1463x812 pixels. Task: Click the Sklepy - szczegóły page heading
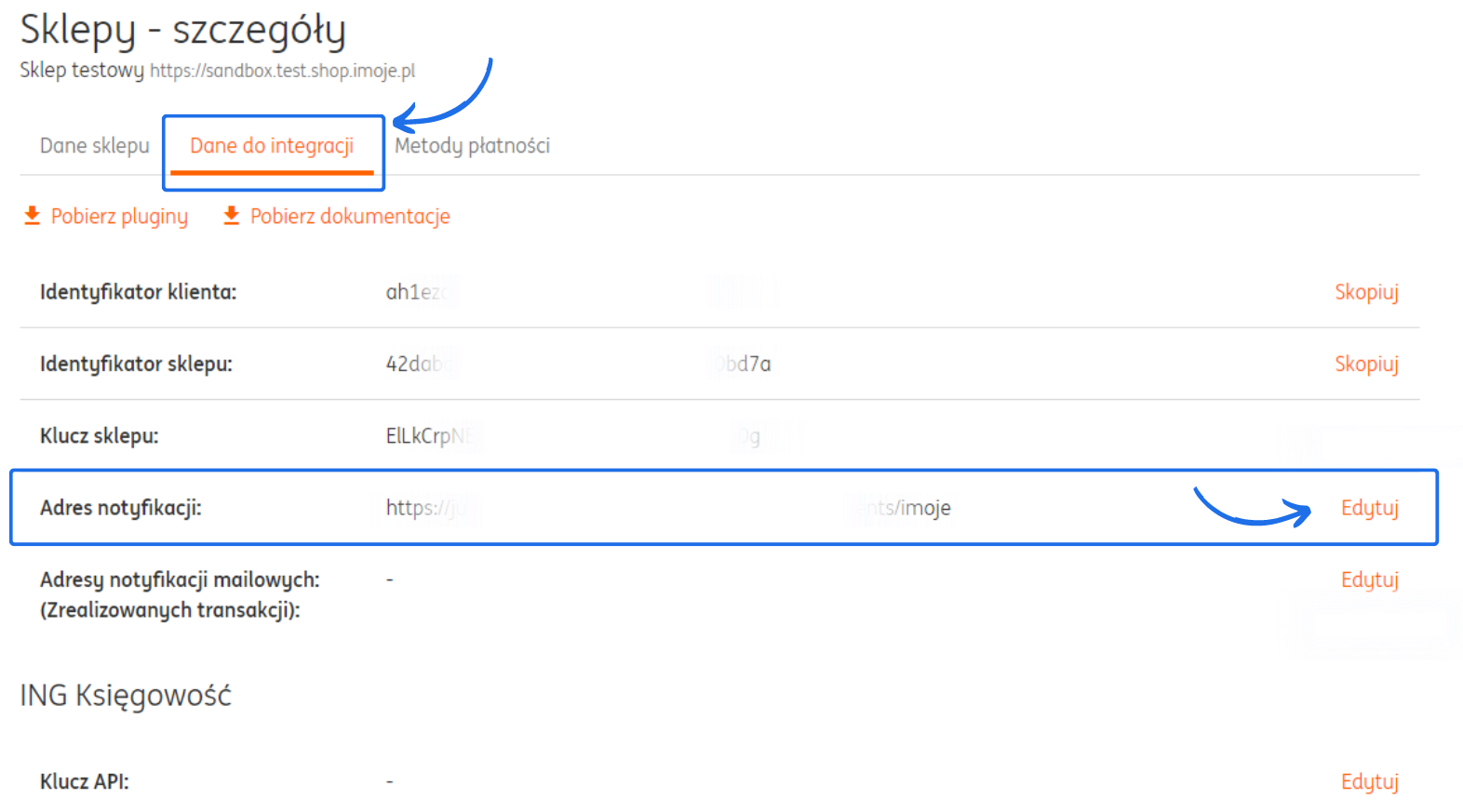(183, 30)
